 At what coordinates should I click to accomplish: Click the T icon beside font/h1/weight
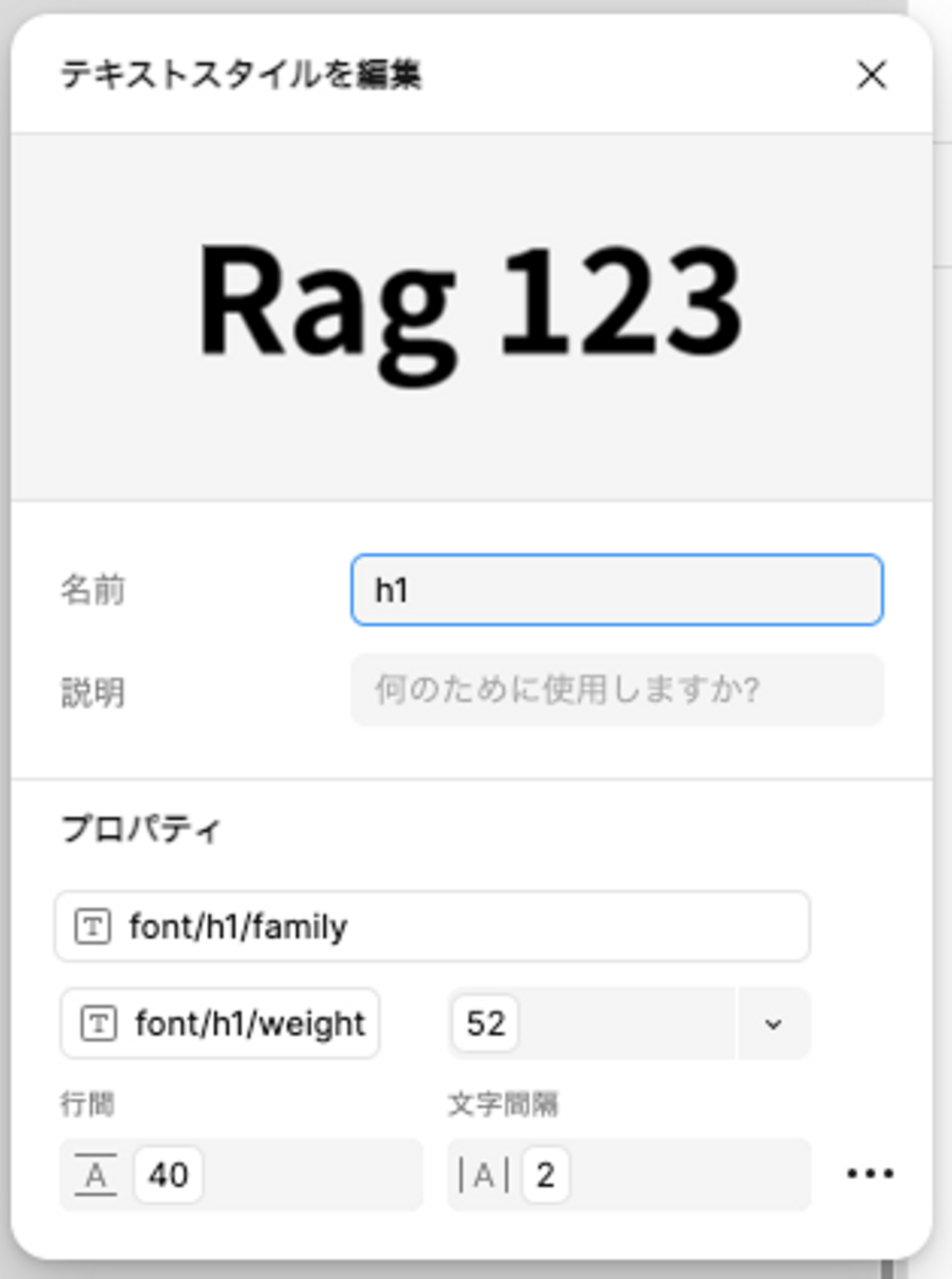tap(99, 1023)
